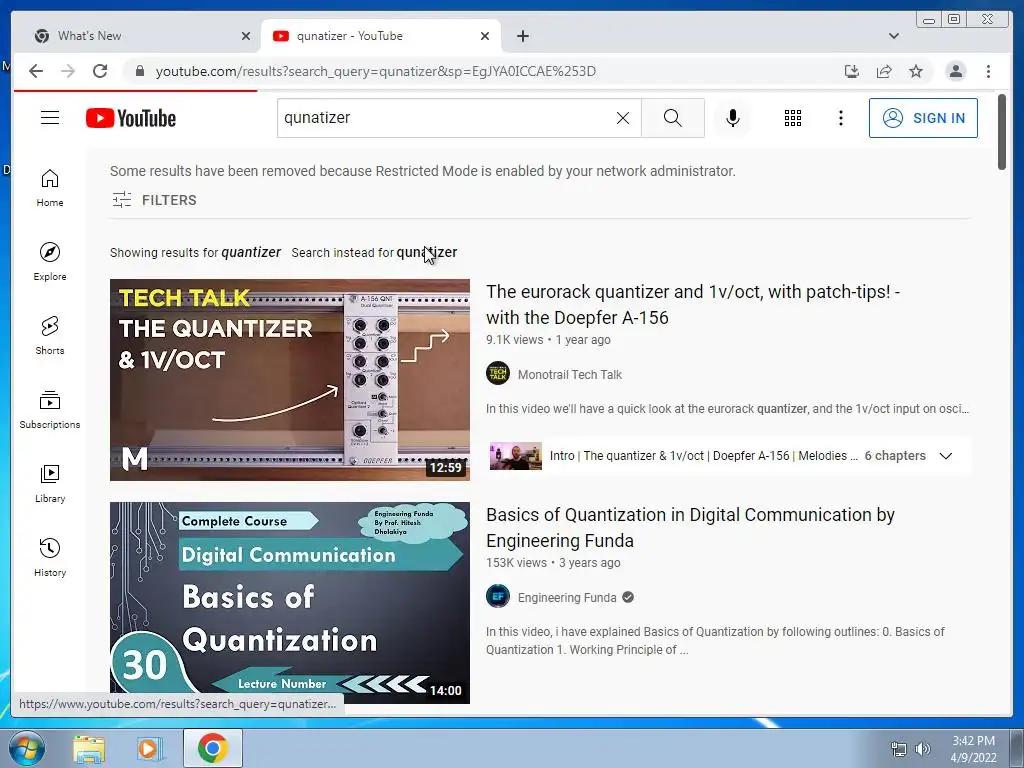Screen dimensions: 1024x768
Task: Click the system tray network icon
Action: (x=899, y=749)
